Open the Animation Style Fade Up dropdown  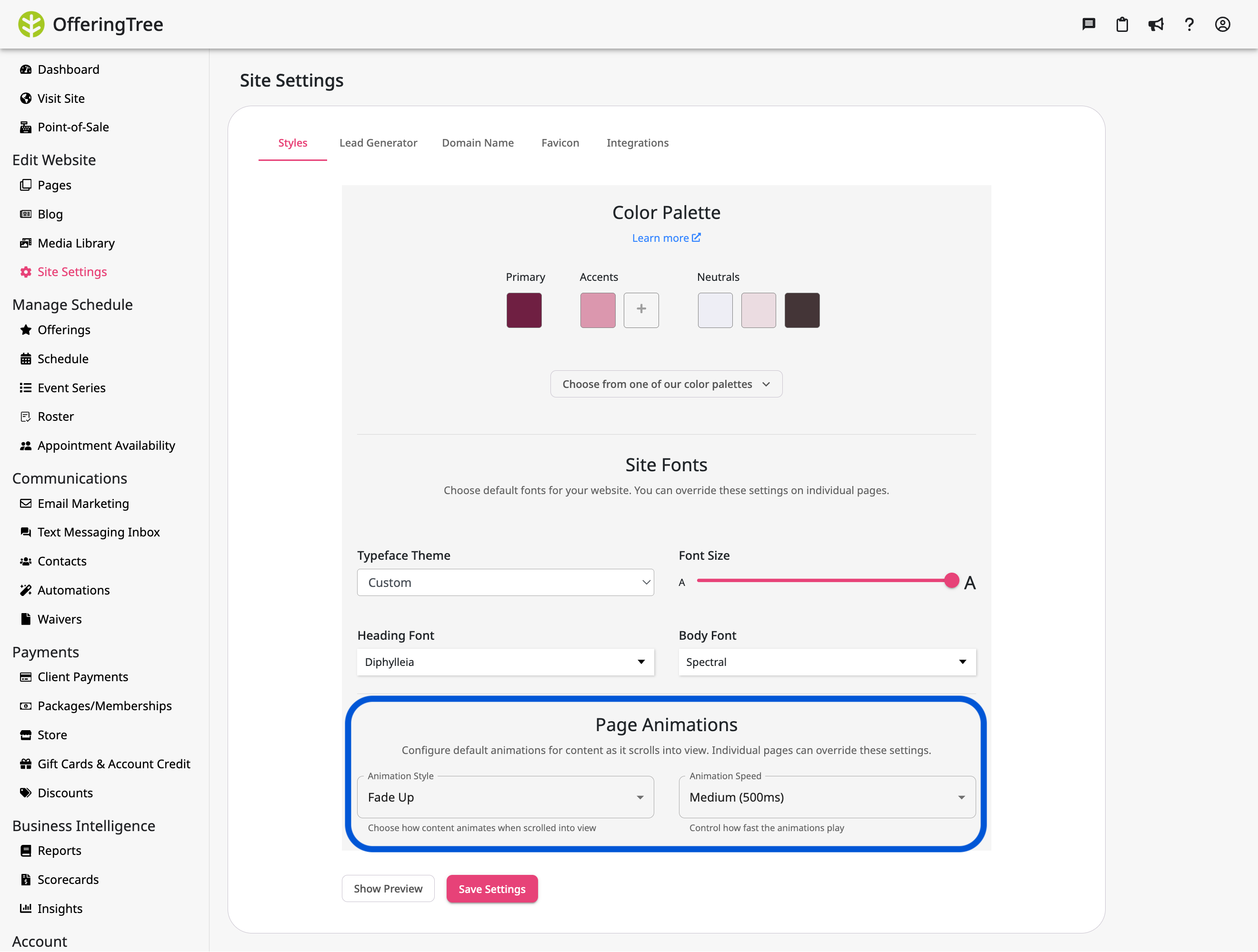click(505, 797)
